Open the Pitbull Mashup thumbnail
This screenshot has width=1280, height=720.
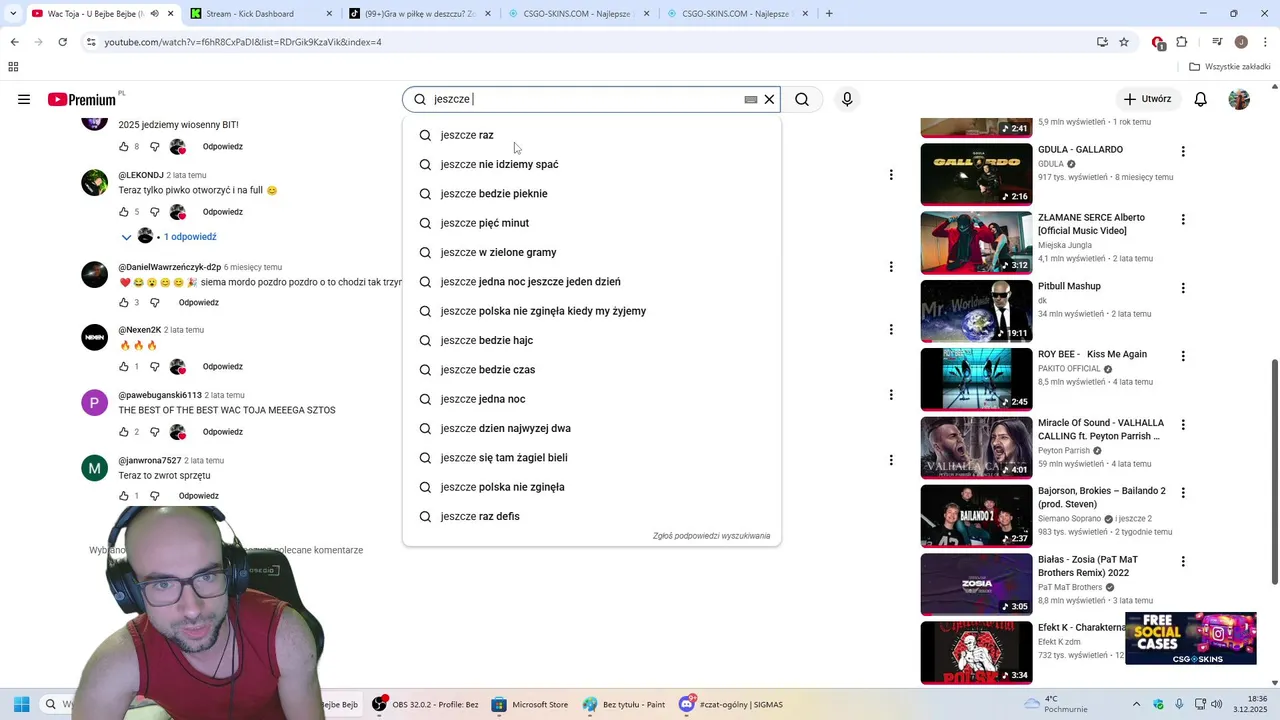click(x=976, y=311)
